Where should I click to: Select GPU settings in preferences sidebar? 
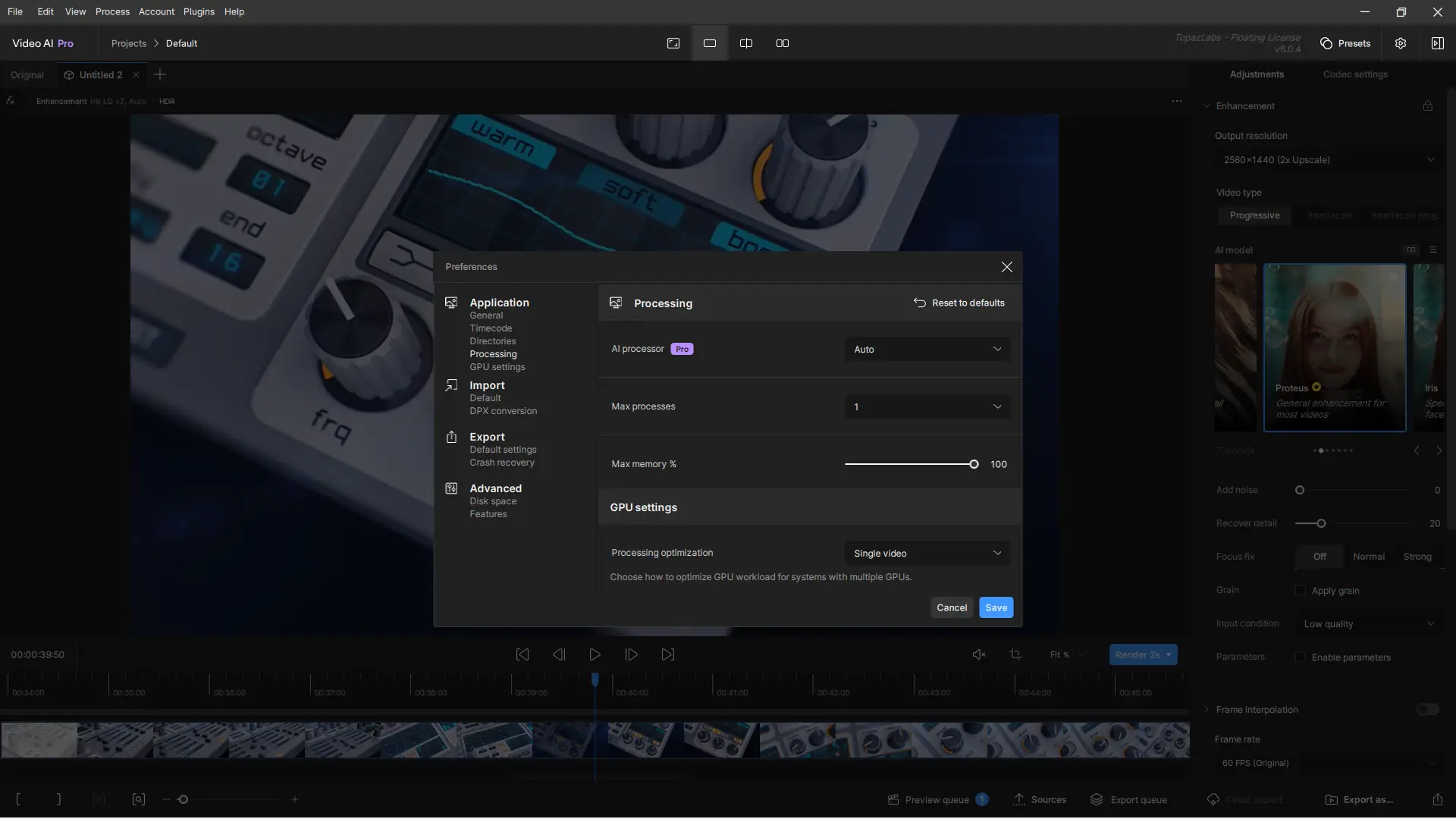click(497, 367)
